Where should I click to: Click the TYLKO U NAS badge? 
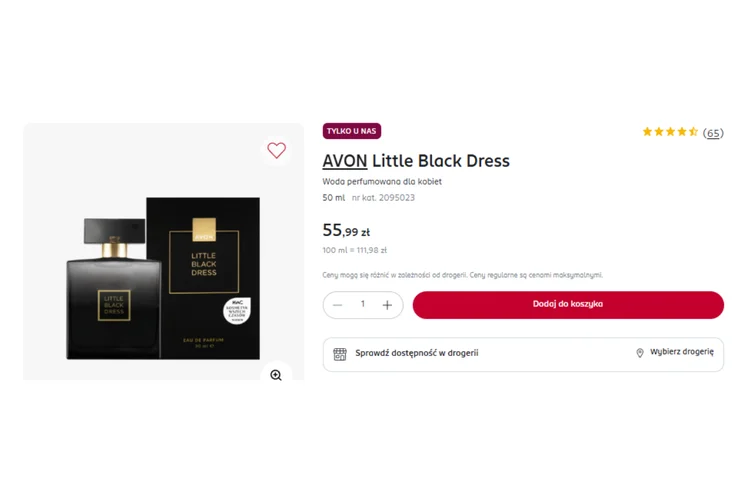coord(352,131)
